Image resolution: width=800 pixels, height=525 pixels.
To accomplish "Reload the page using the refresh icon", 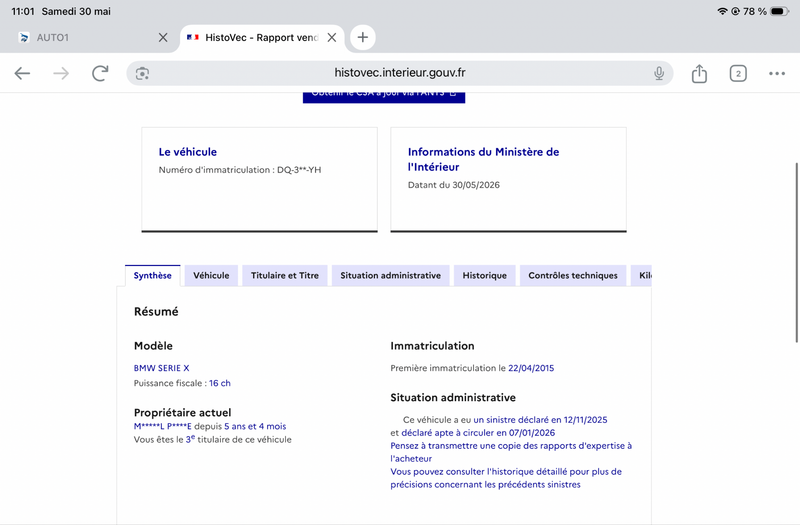I will pos(100,73).
